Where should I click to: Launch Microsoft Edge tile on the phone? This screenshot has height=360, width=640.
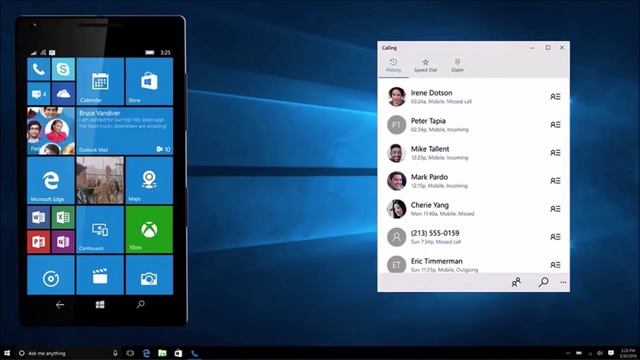coord(51,180)
